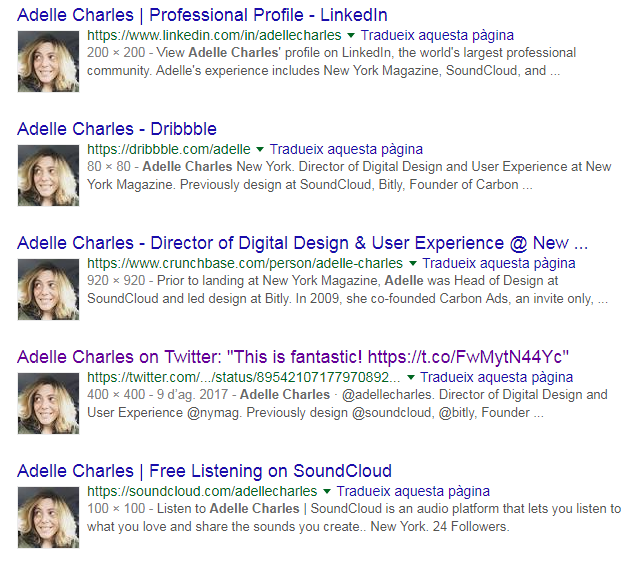This screenshot has width=630, height=561.
Task: Click 'she co-founded Carbon Ads' snippet text
Action: point(427,299)
